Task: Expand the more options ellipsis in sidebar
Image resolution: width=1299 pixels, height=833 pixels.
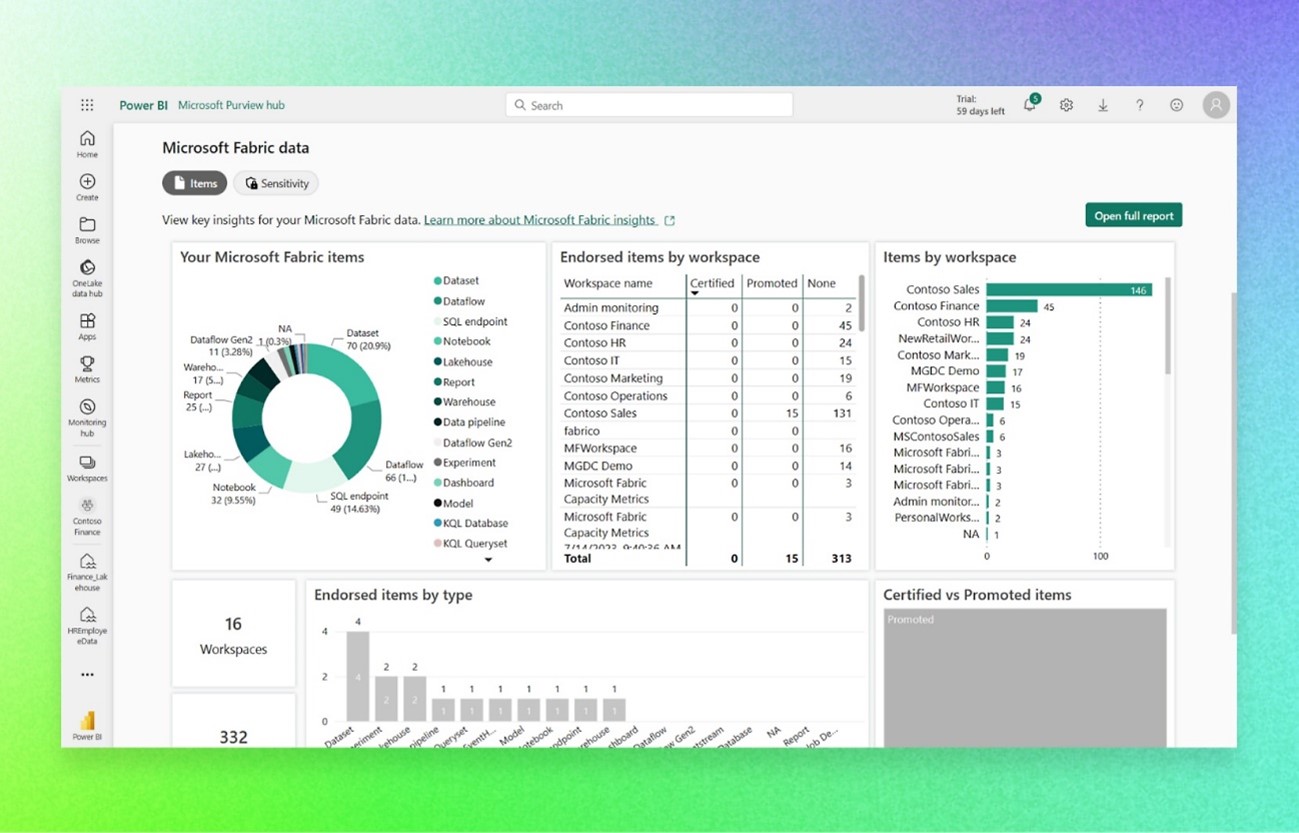Action: [x=87, y=675]
